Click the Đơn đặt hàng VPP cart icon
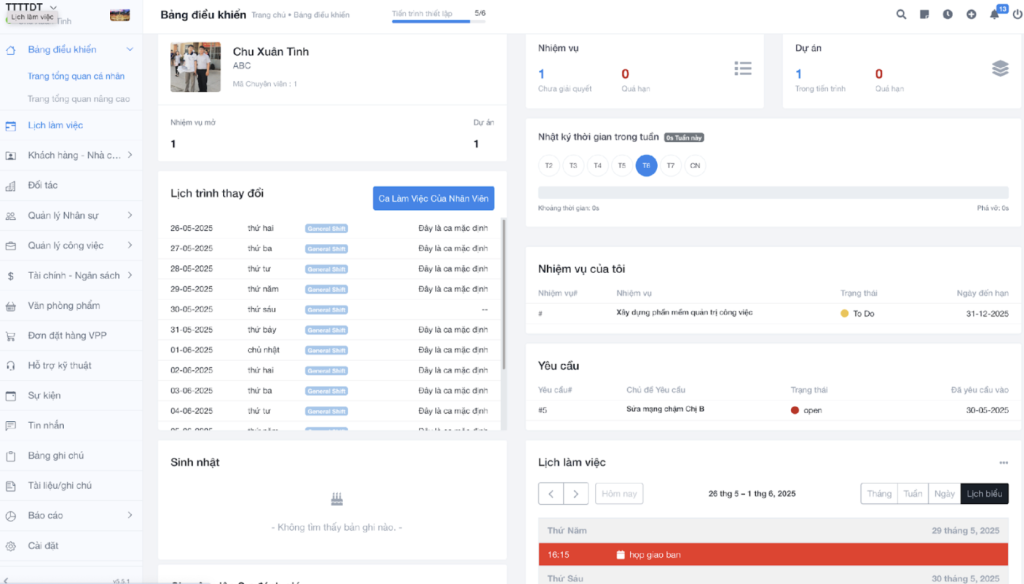The height and width of the screenshot is (584, 1024). point(10,336)
